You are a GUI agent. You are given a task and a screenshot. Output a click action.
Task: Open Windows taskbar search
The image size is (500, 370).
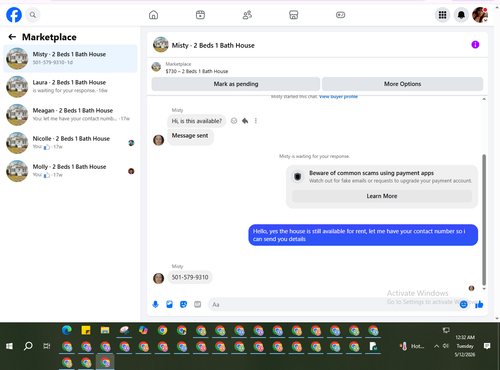point(28,346)
